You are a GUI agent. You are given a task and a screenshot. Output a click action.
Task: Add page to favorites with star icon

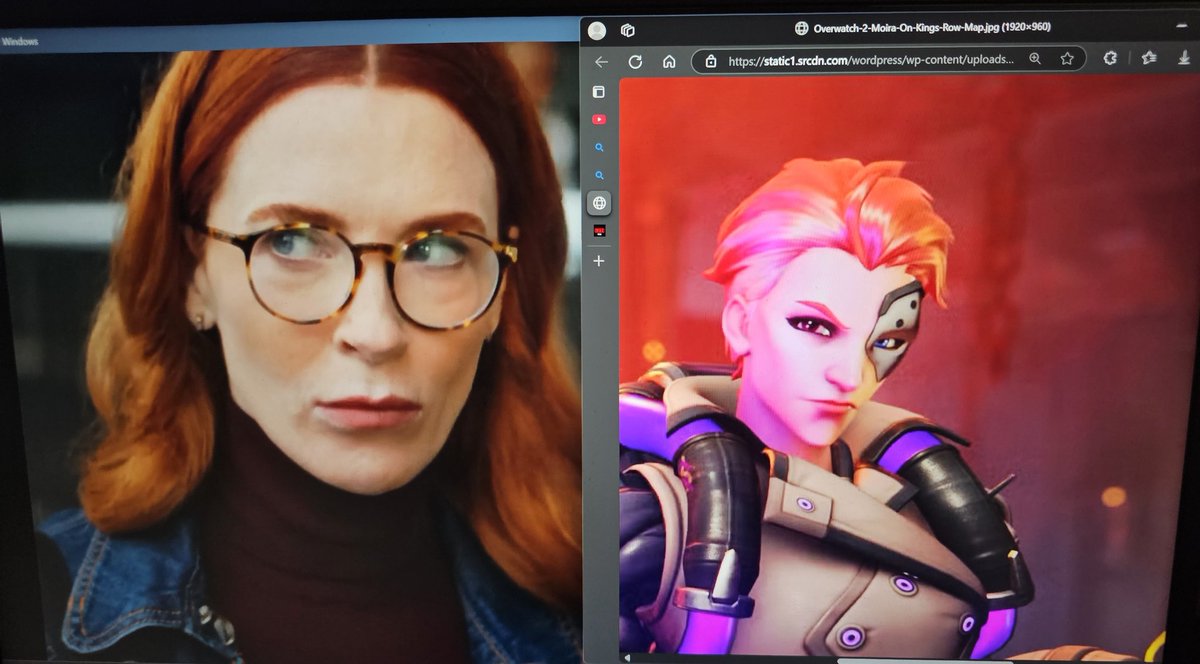pos(1068,59)
